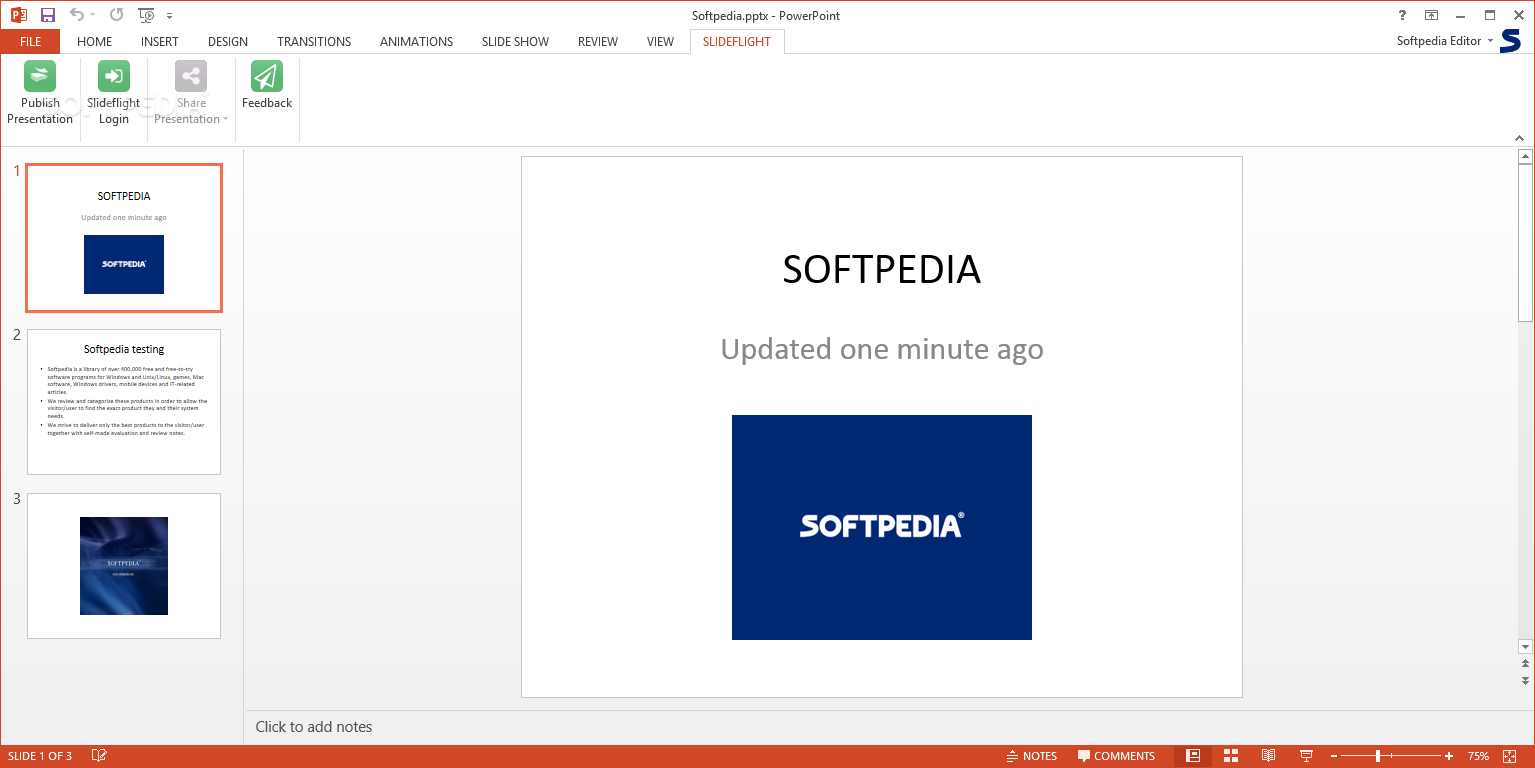The width and height of the screenshot is (1535, 768).
Task: Click the zoom in plus button
Action: (x=1449, y=756)
